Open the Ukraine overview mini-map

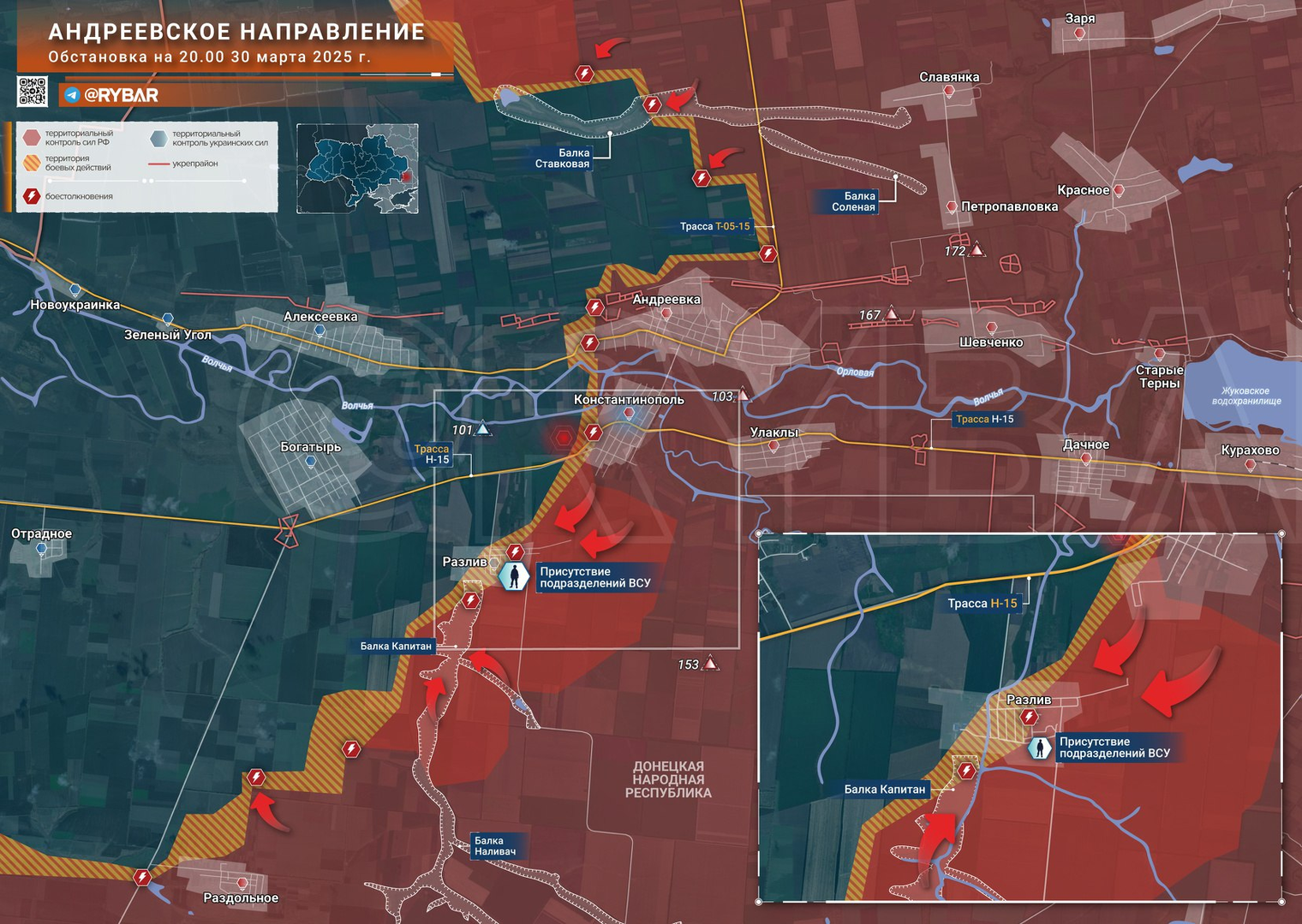[x=357, y=169]
